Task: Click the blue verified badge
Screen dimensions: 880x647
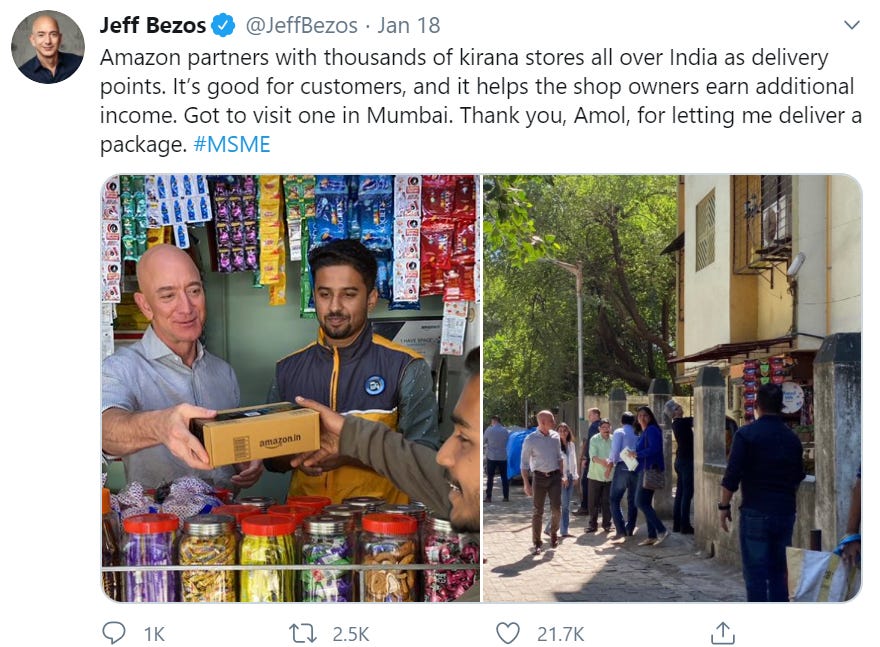Action: (223, 26)
